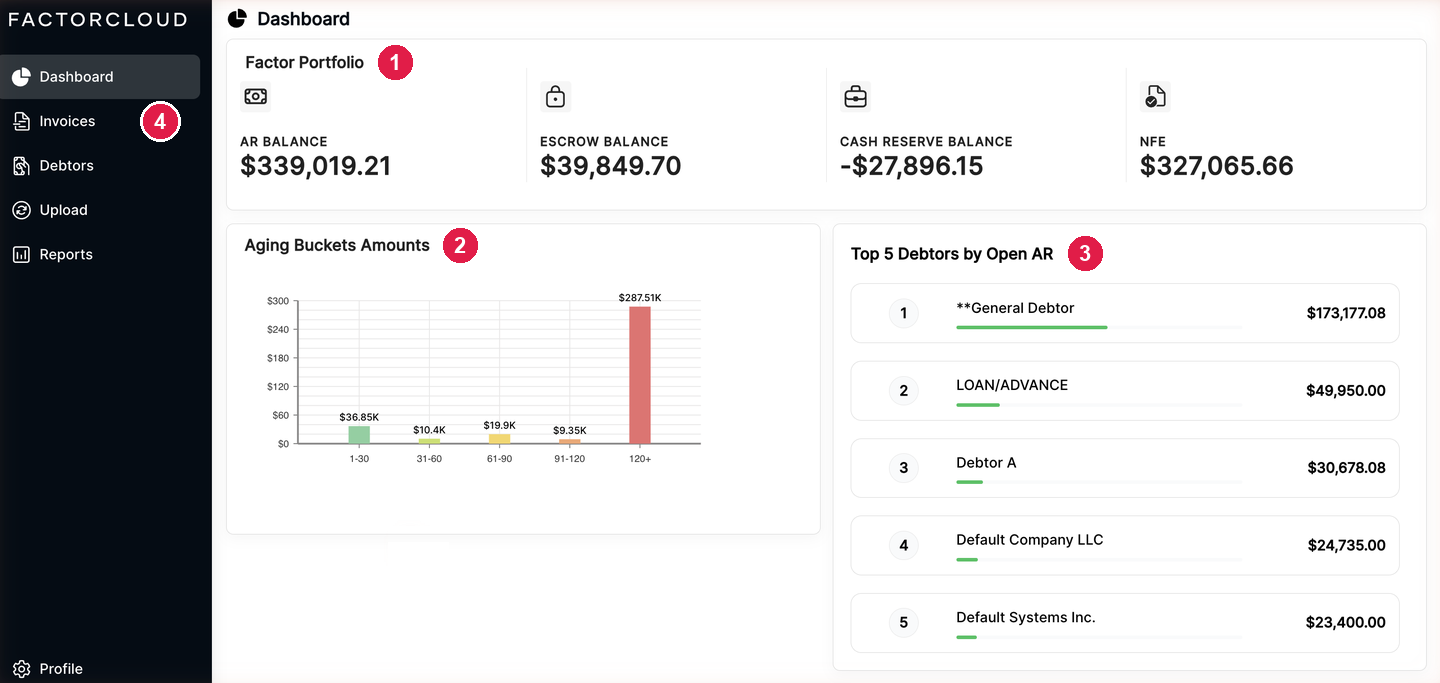Open the Dashboard menu item
The height and width of the screenshot is (683, 1440).
[x=100, y=77]
